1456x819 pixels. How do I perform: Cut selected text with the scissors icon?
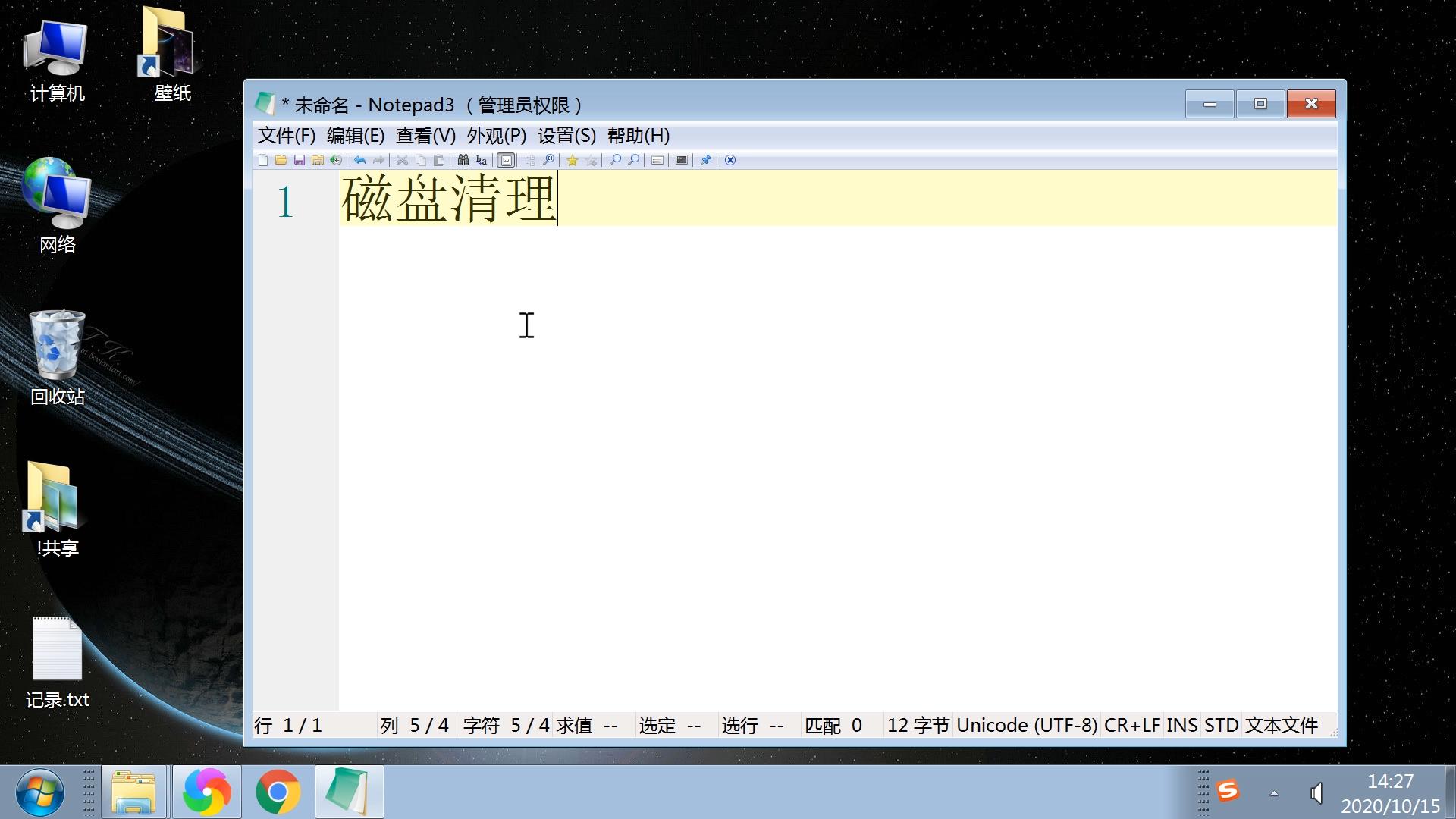pyautogui.click(x=402, y=160)
